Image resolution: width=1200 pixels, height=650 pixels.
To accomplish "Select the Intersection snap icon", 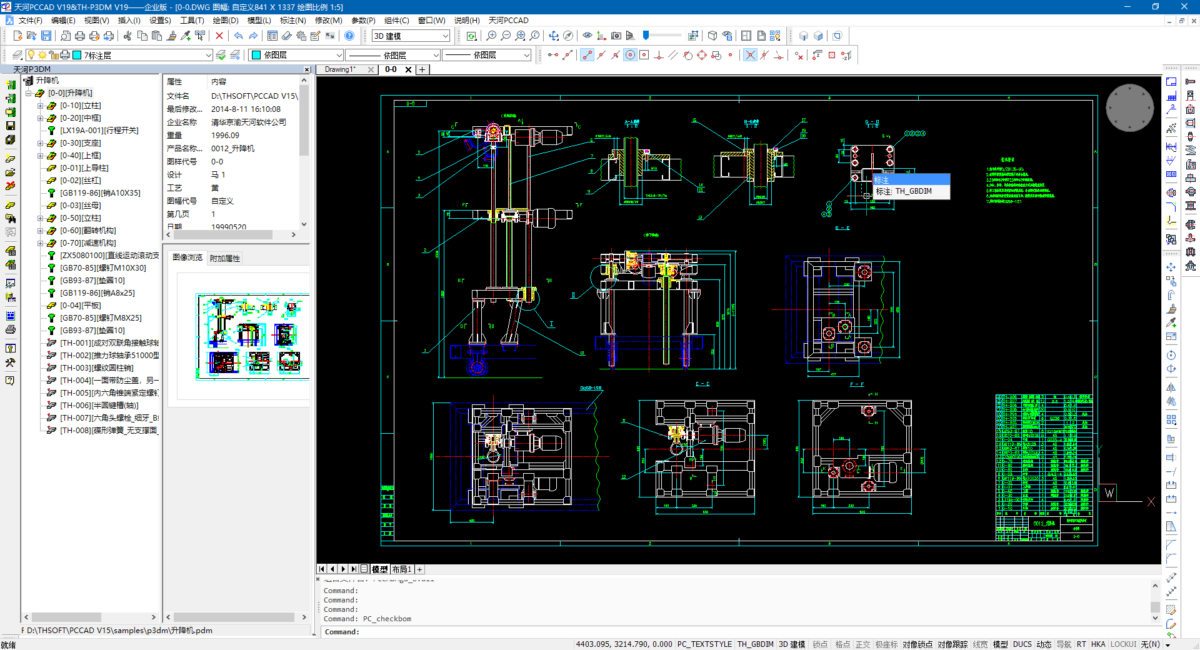I will click(x=750, y=55).
